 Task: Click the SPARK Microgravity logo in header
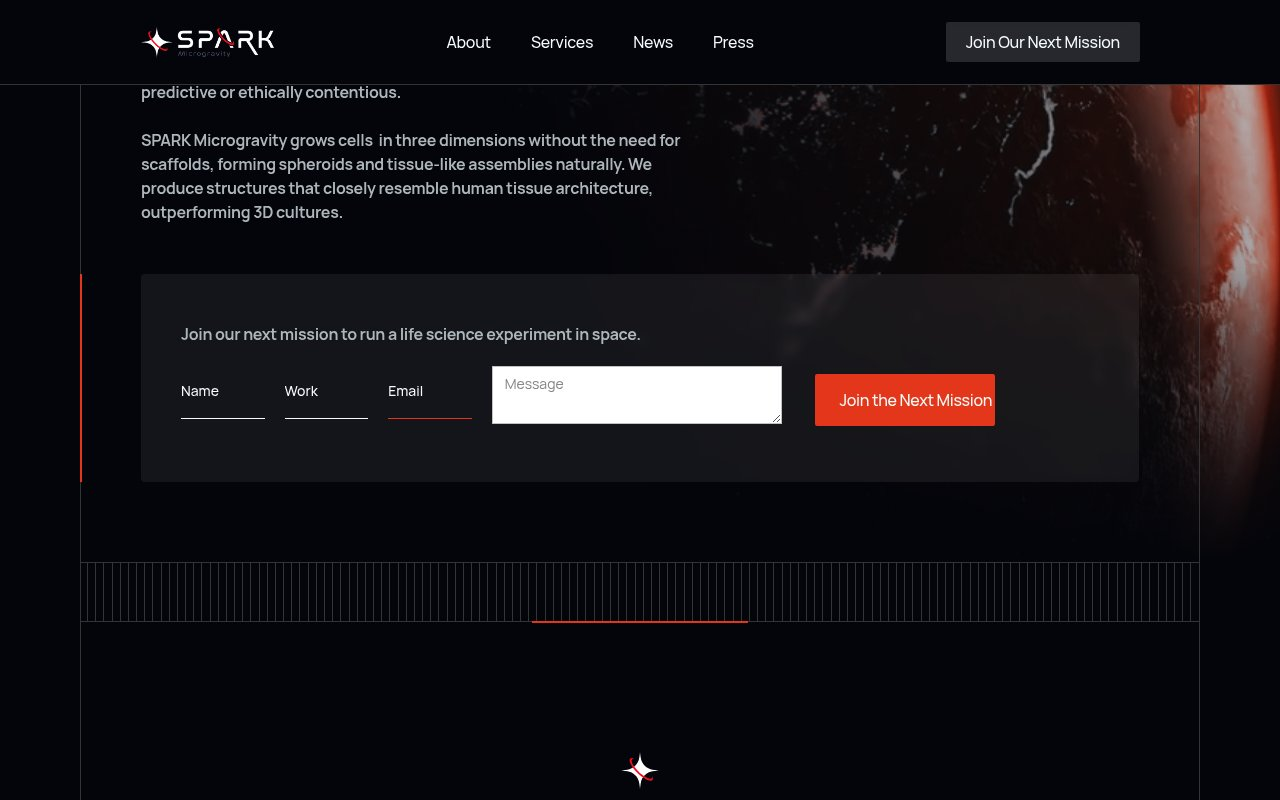point(207,42)
